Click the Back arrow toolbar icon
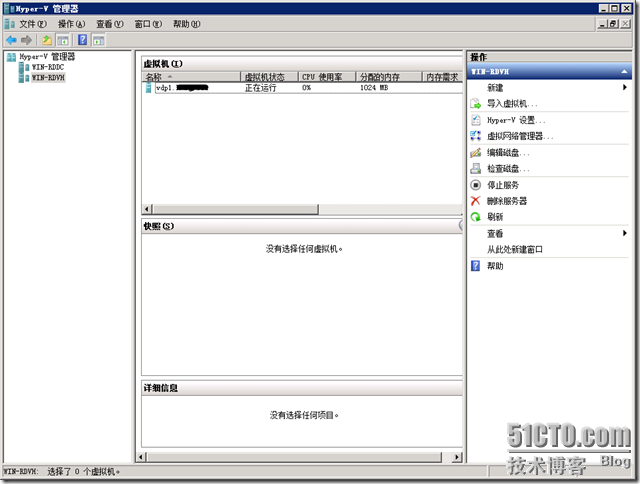The height and width of the screenshot is (484, 640). [11, 40]
